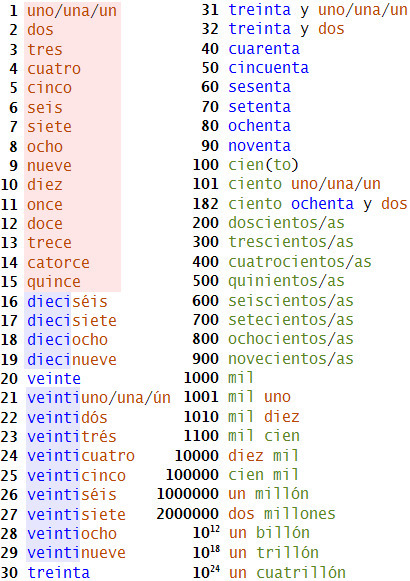Click the word "cuatro" next to 4
This screenshot has width=410, height=581.
[x=54, y=69]
